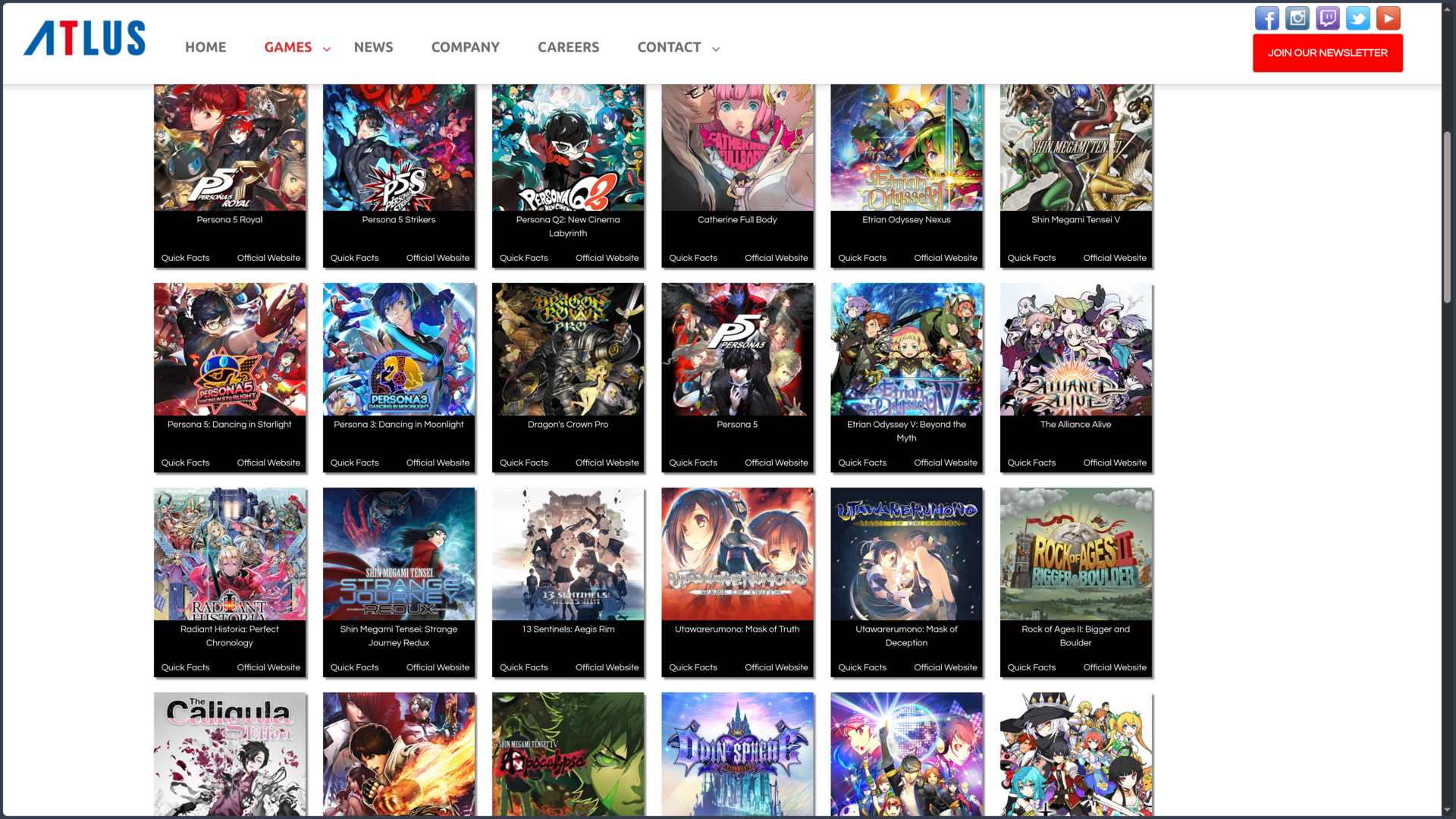
Task: Expand the Contact dropdown chevron
Action: pyautogui.click(x=715, y=49)
